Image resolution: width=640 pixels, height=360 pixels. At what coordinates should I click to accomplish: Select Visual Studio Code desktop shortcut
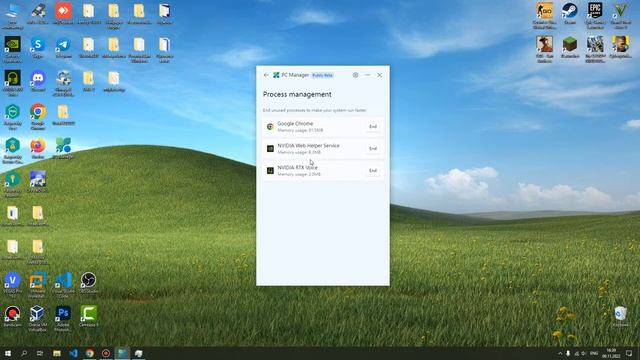click(63, 284)
